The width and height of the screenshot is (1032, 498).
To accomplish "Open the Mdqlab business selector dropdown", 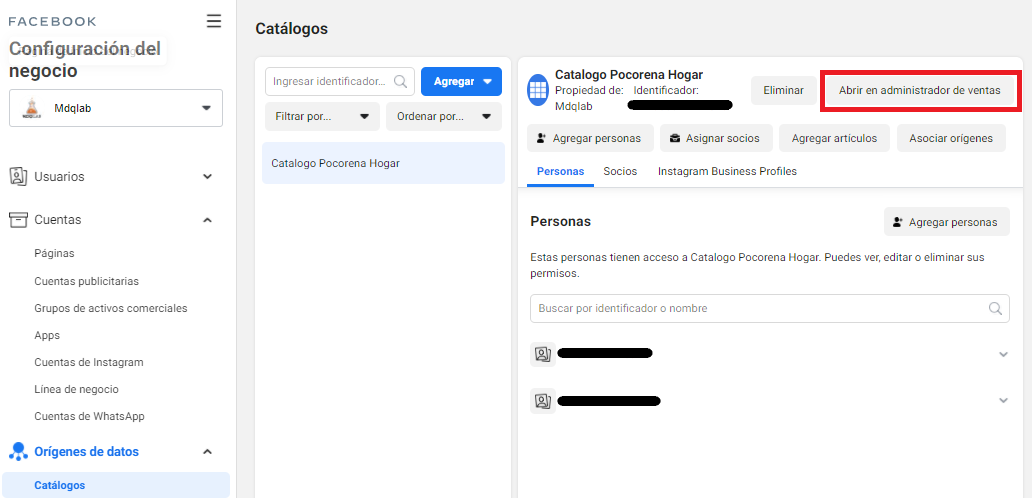I will point(116,108).
